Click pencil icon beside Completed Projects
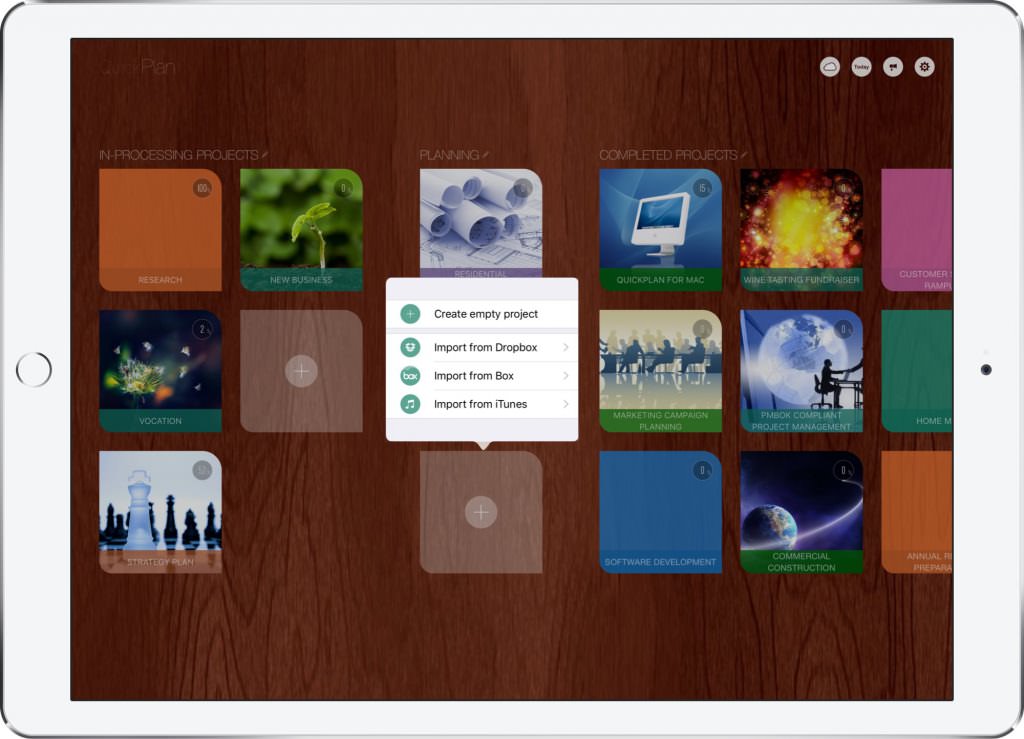Viewport: 1024px width, 739px height. (744, 155)
